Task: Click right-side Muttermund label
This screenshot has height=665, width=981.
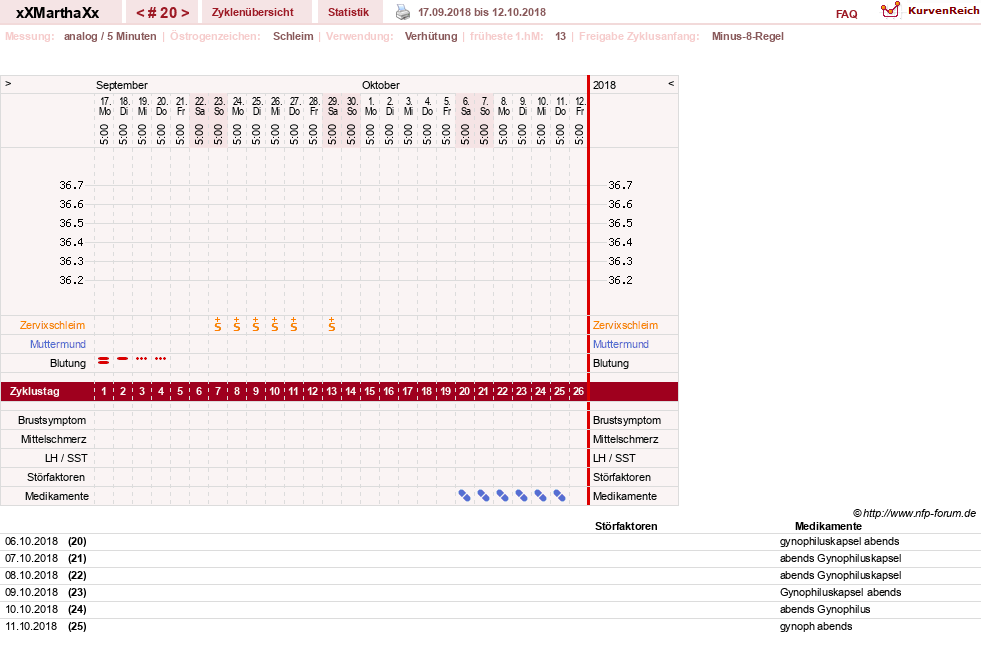Action: pyautogui.click(x=621, y=344)
